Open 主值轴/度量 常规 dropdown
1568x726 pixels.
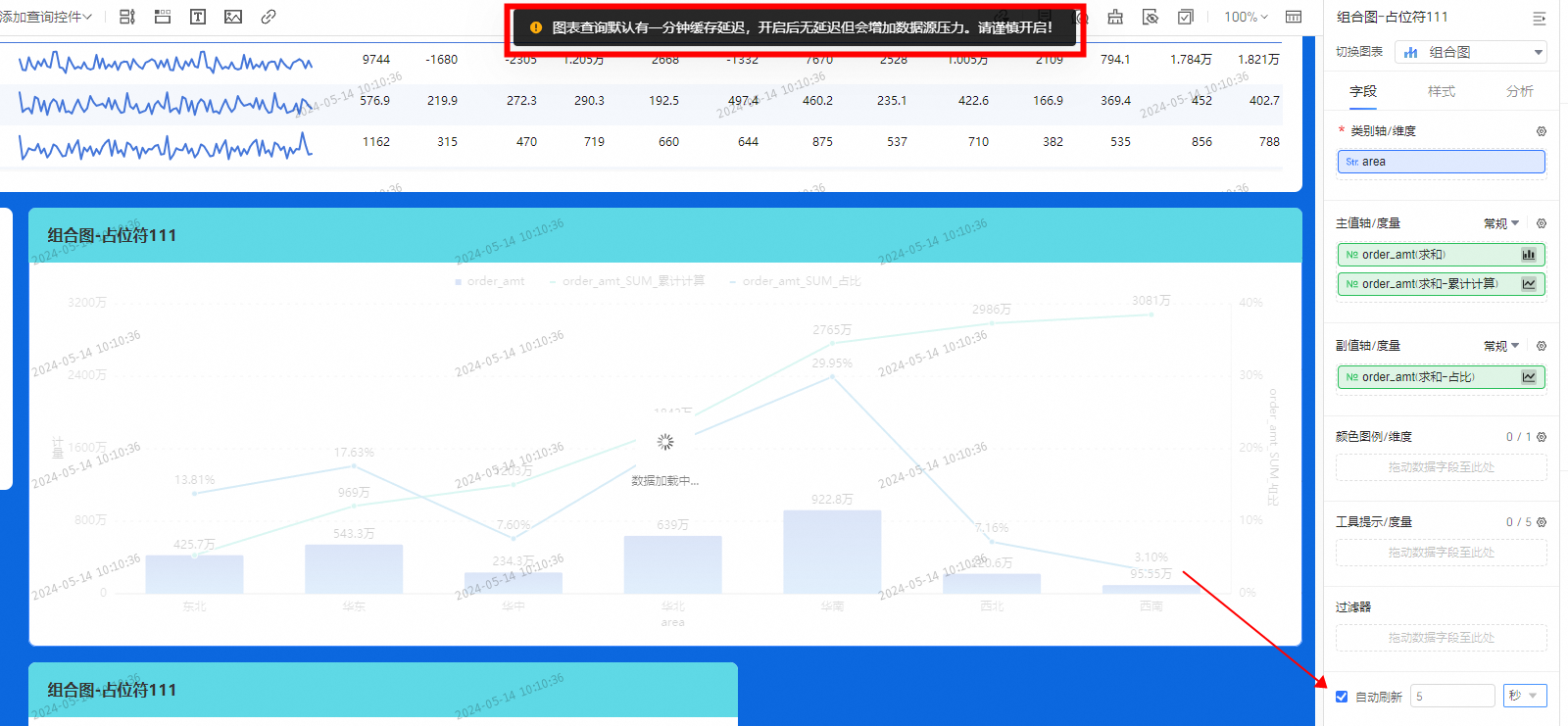[x=1500, y=223]
